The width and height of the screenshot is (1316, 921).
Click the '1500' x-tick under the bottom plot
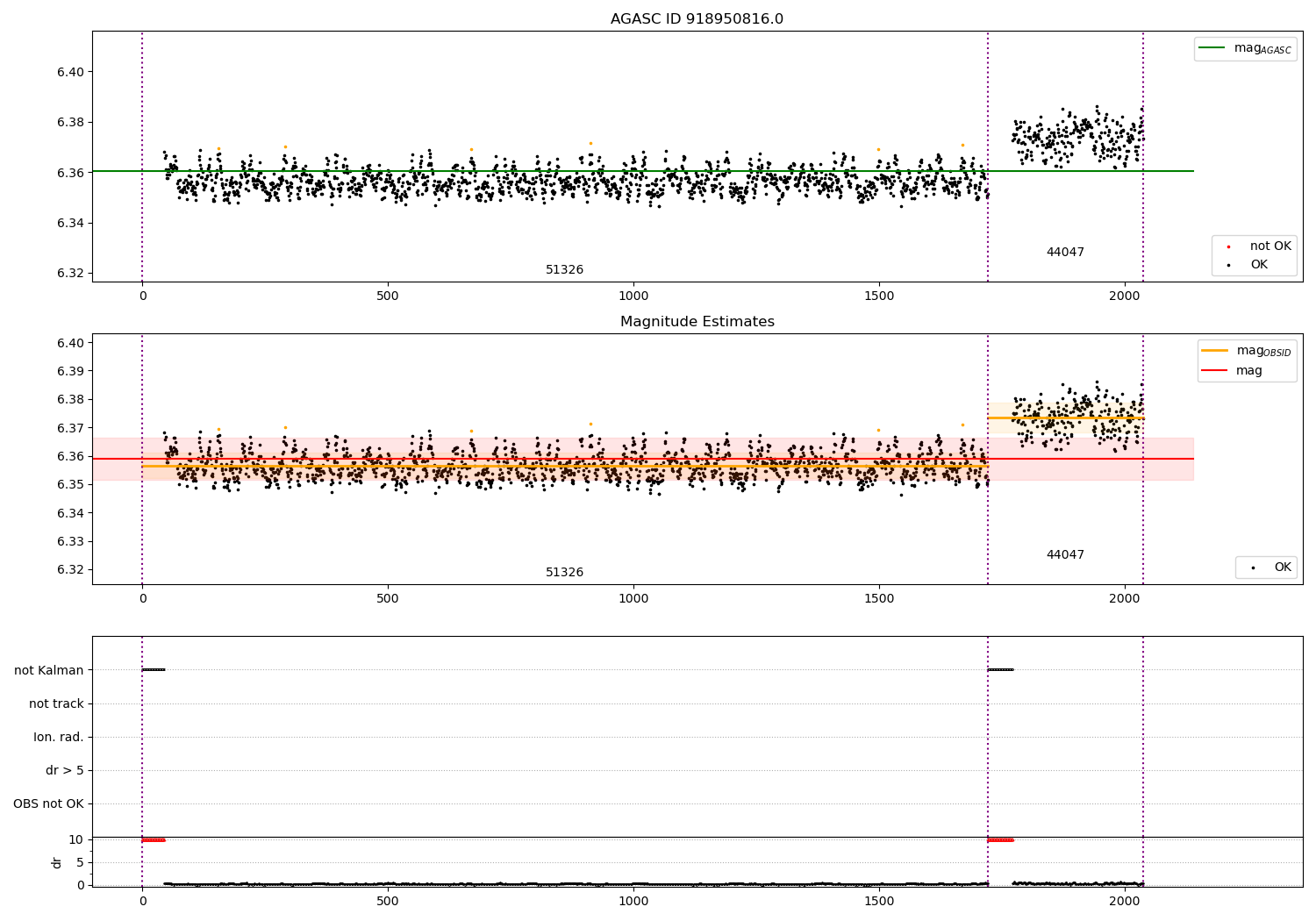click(x=879, y=901)
